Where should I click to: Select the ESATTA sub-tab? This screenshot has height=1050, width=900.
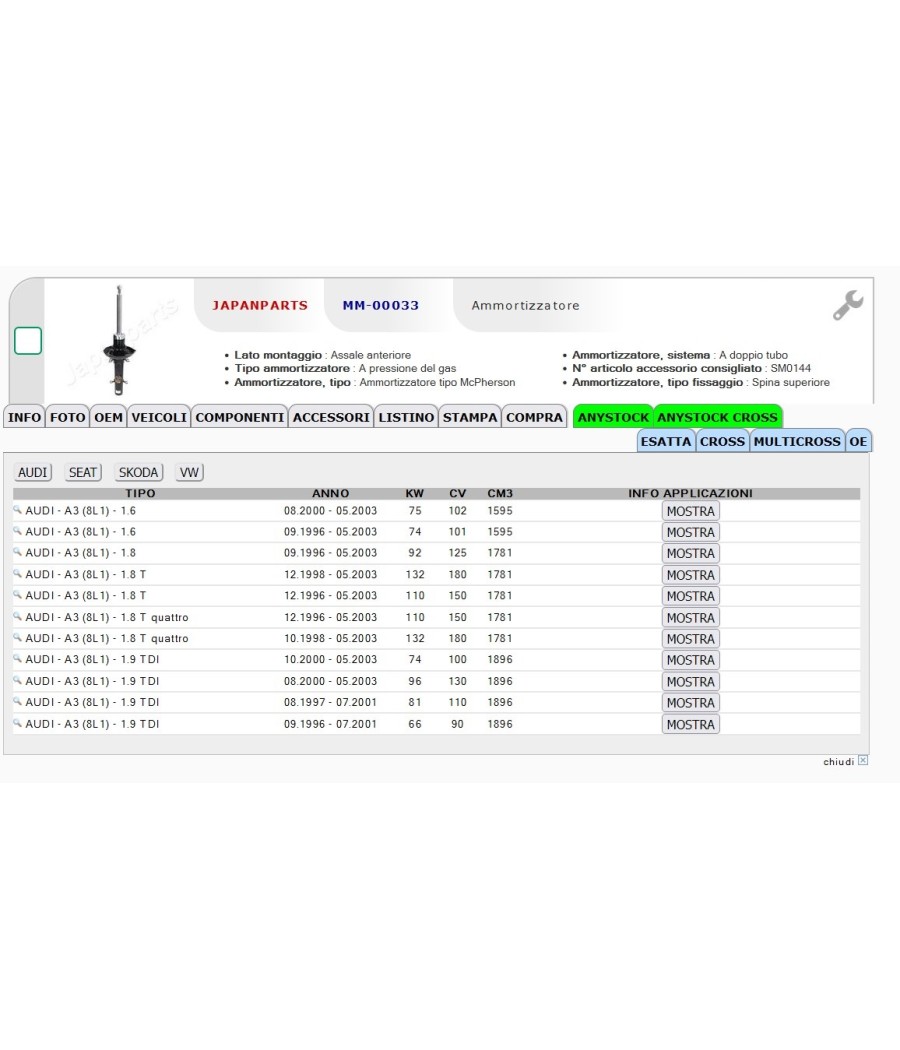666,441
